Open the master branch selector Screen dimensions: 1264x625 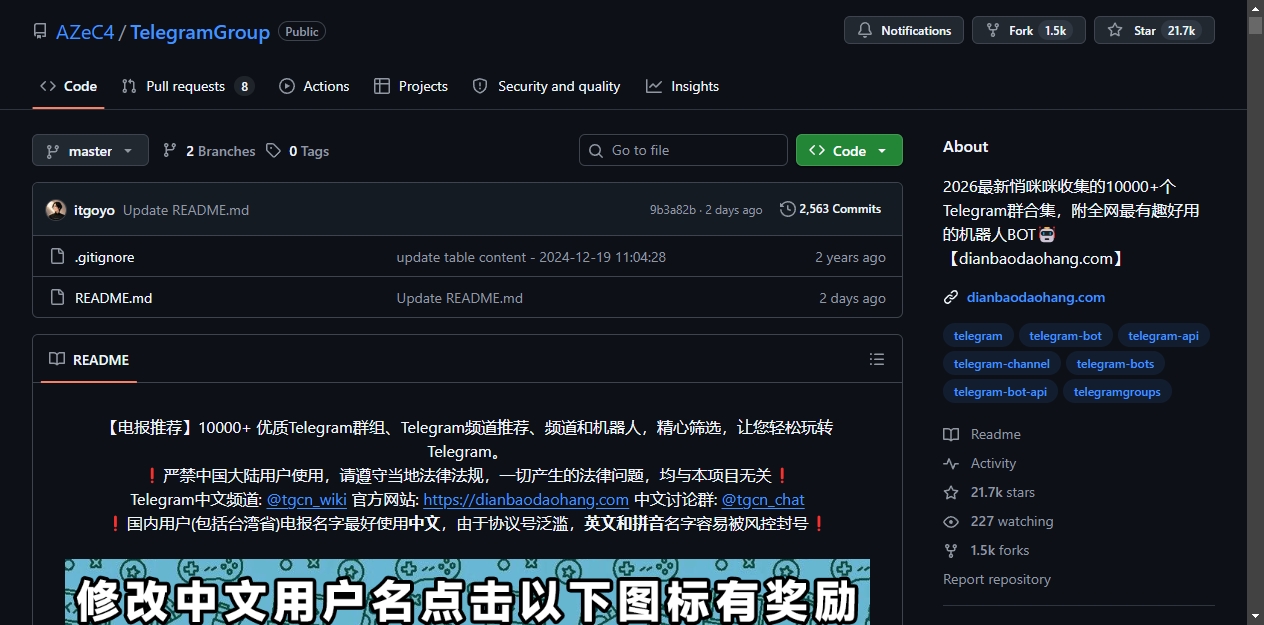(90, 150)
